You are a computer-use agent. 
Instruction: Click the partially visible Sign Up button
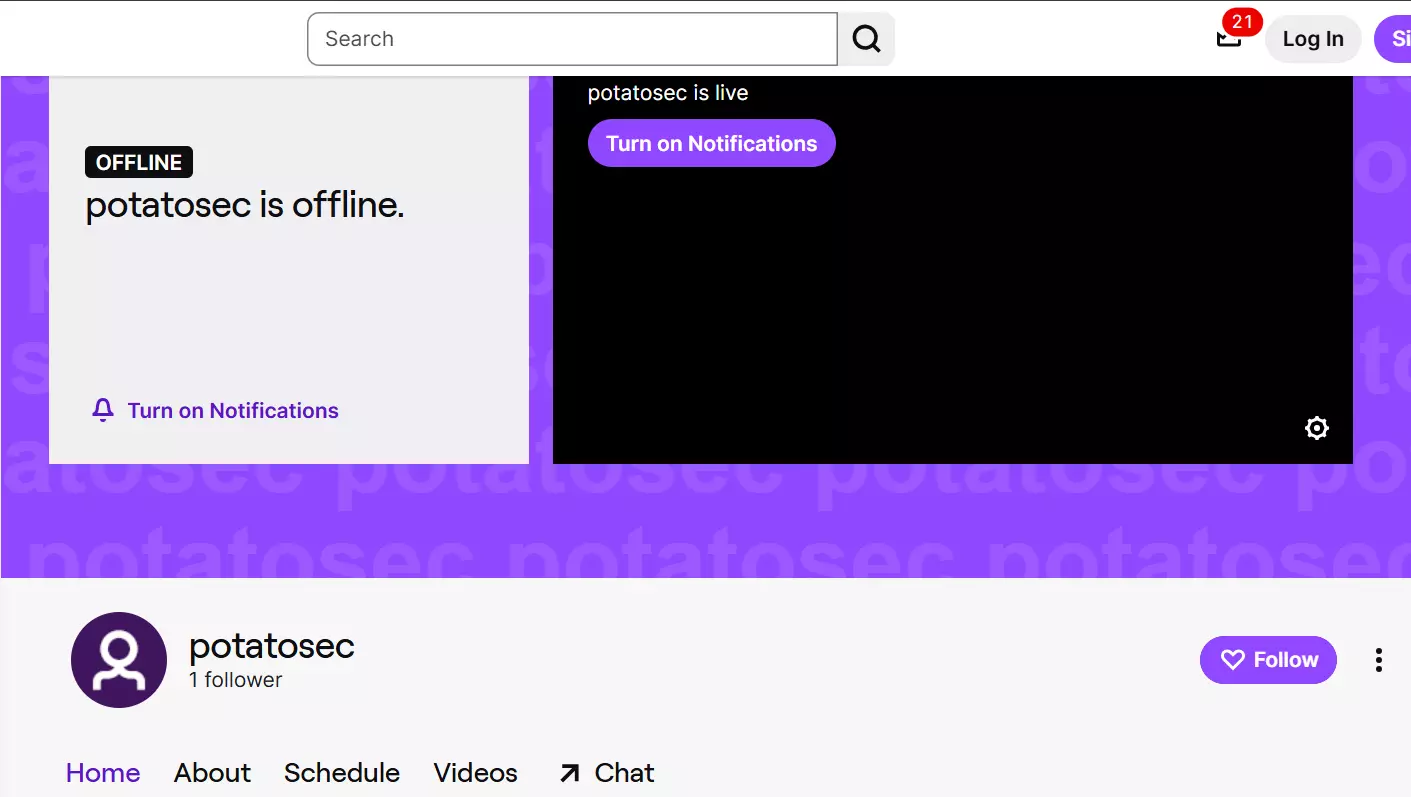1393,39
